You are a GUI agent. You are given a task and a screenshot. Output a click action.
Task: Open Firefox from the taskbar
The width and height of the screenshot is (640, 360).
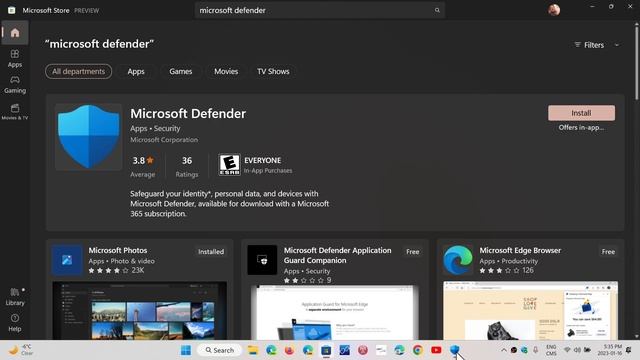[289, 350]
